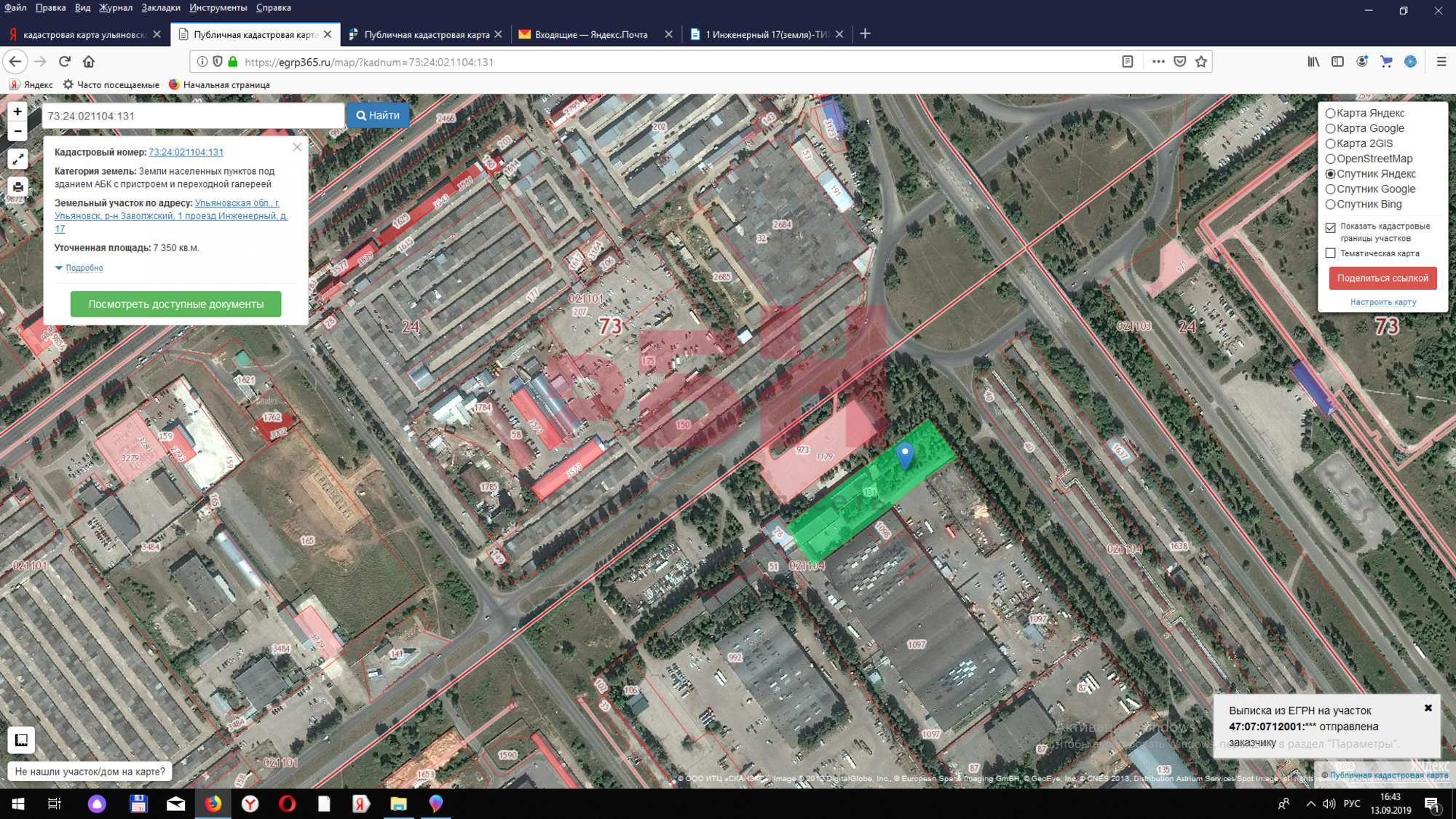Open cadastral number link 73:24:021104:131
Screen dimensions: 1456x819
(x=186, y=152)
